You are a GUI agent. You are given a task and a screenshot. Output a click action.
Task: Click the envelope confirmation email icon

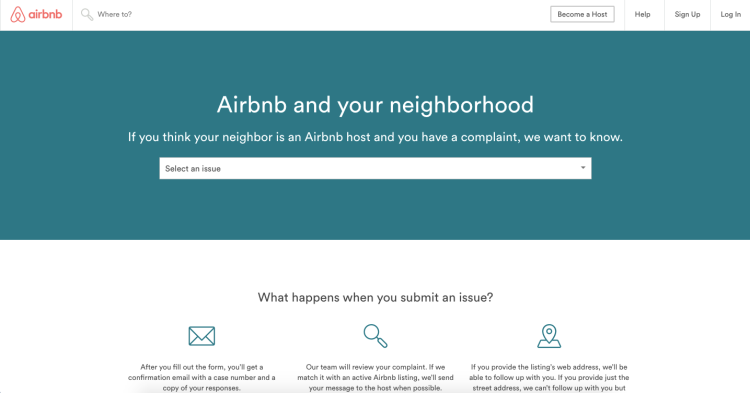[201, 336]
